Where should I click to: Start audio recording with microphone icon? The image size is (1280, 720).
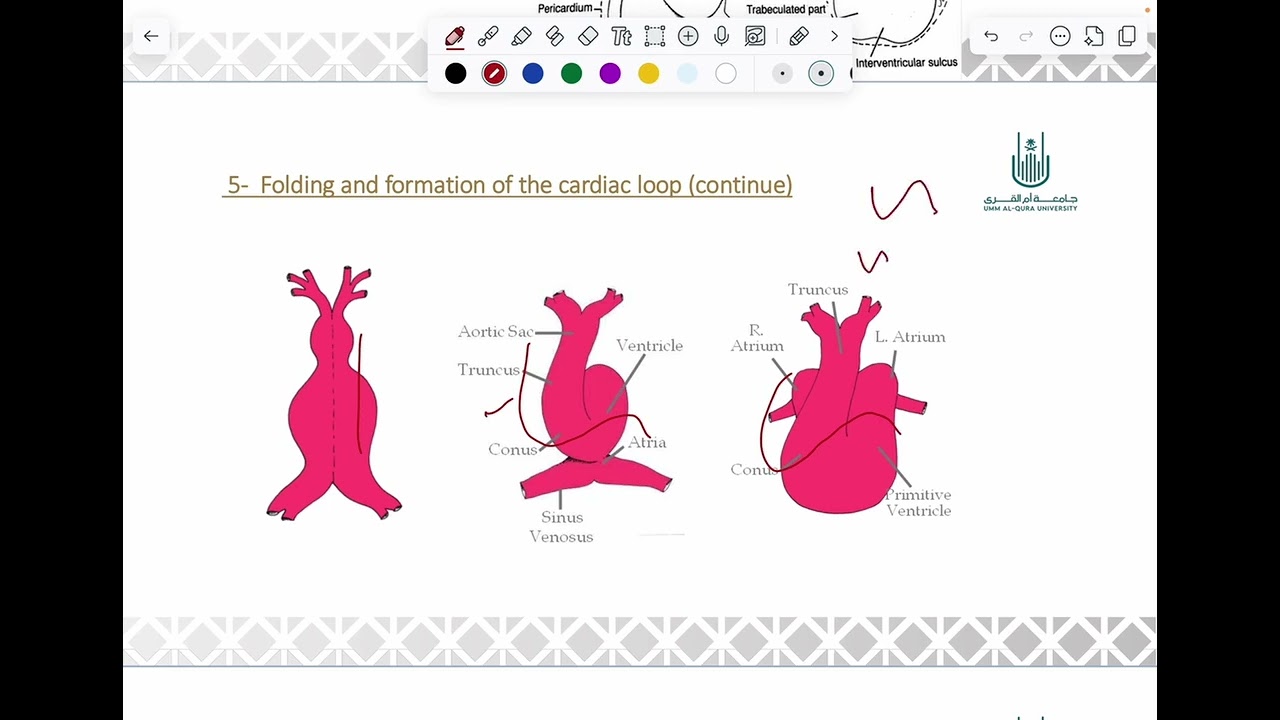721,37
